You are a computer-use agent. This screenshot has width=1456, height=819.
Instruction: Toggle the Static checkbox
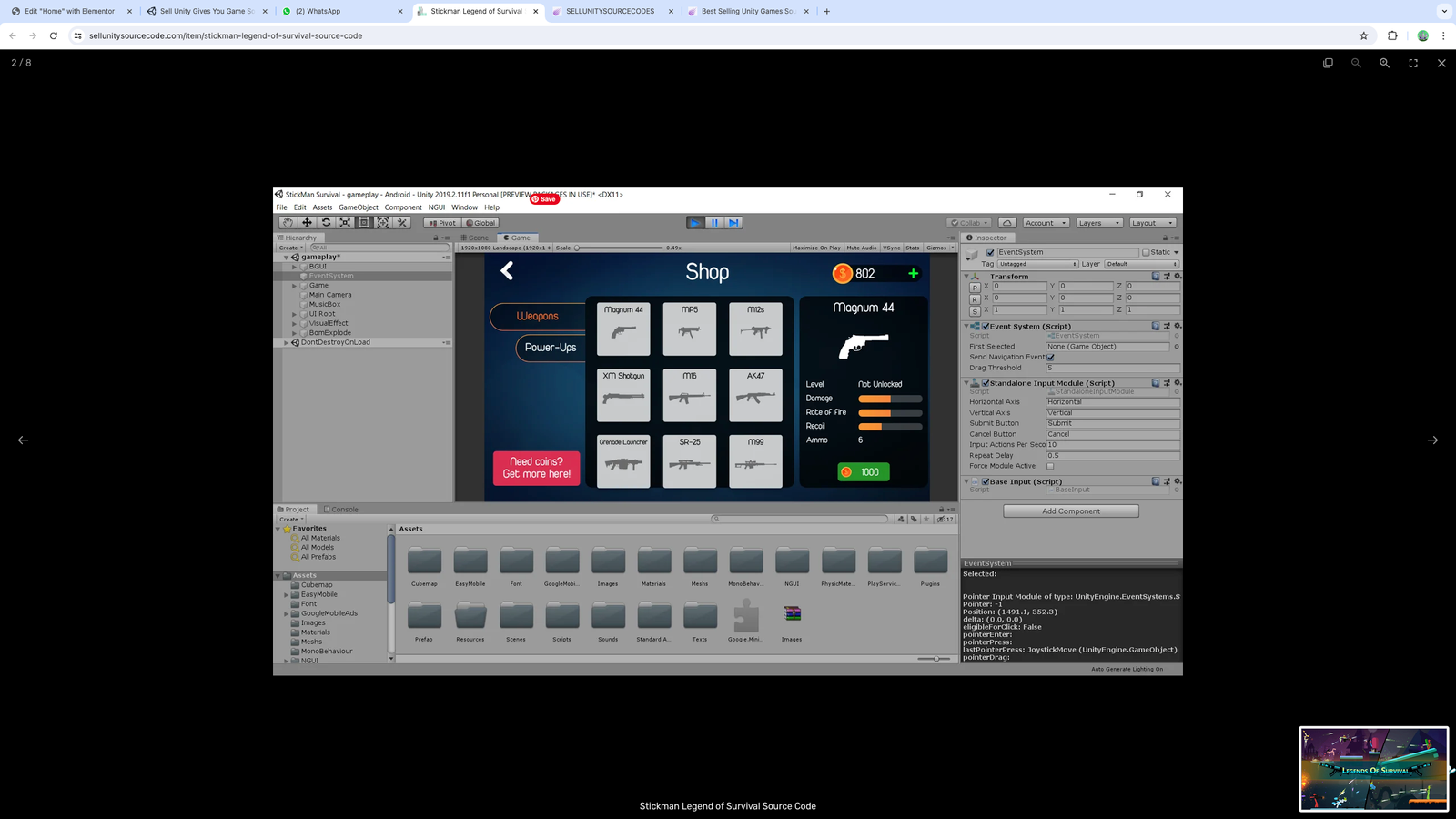click(x=1146, y=252)
